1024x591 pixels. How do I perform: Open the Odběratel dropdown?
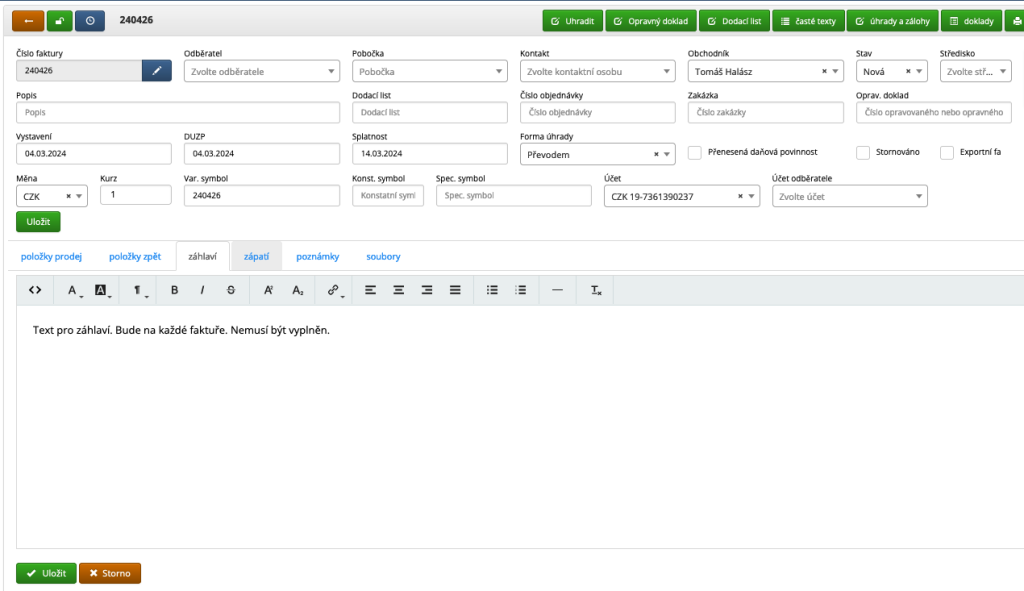tap(261, 71)
